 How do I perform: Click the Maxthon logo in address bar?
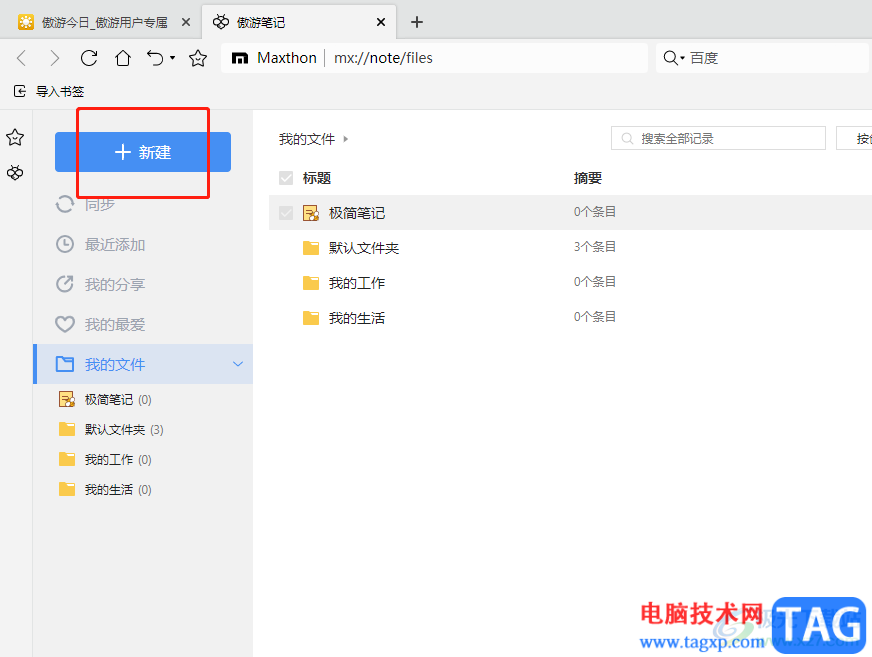click(x=240, y=58)
